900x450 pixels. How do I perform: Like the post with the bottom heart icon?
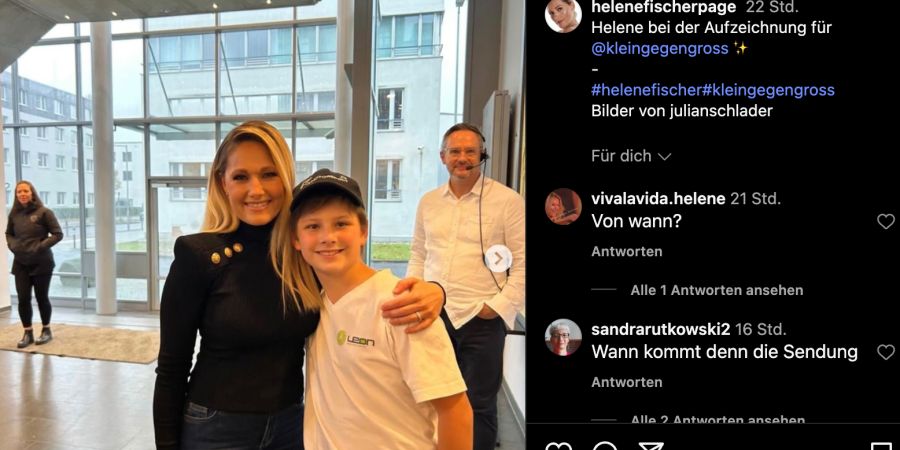[x=558, y=447]
